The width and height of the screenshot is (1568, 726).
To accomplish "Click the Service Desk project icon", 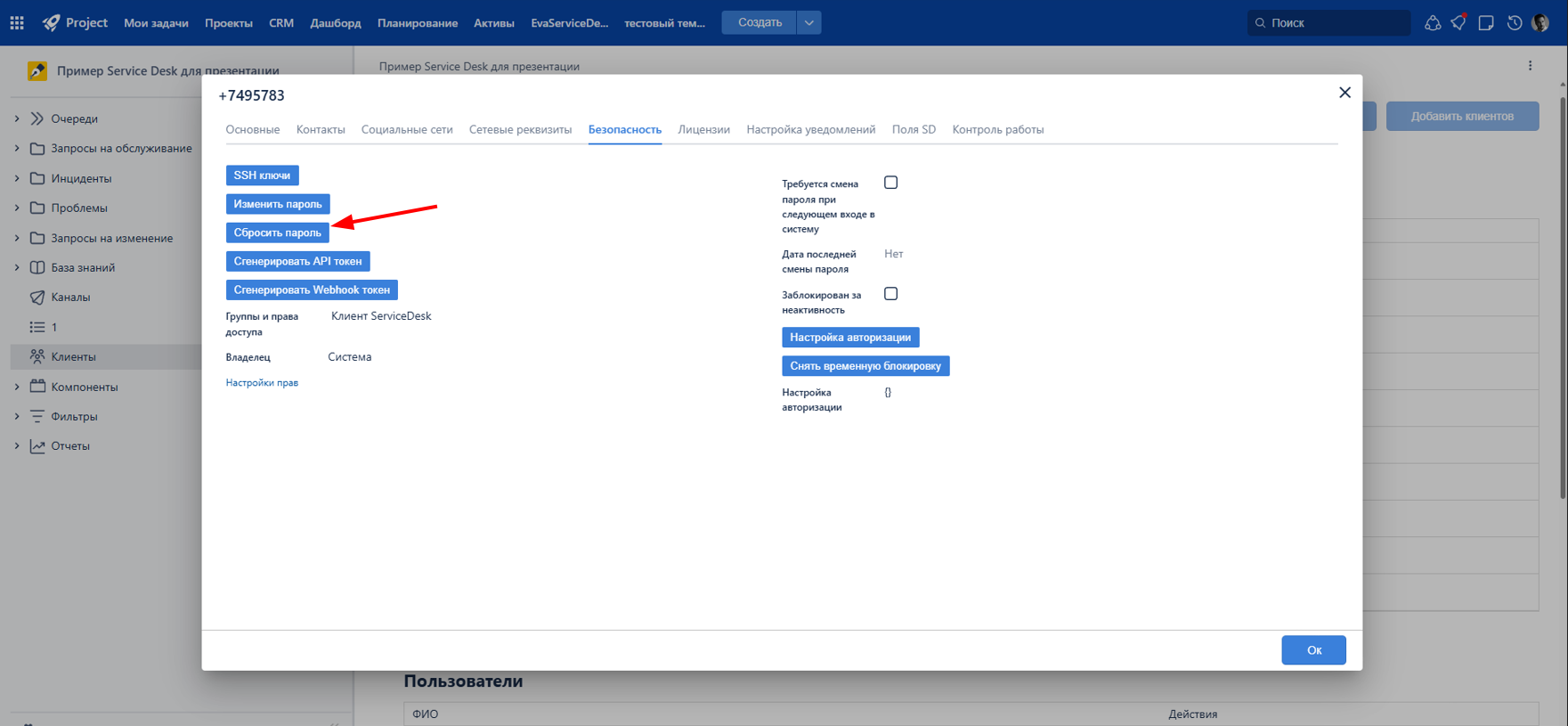I will pos(37,70).
